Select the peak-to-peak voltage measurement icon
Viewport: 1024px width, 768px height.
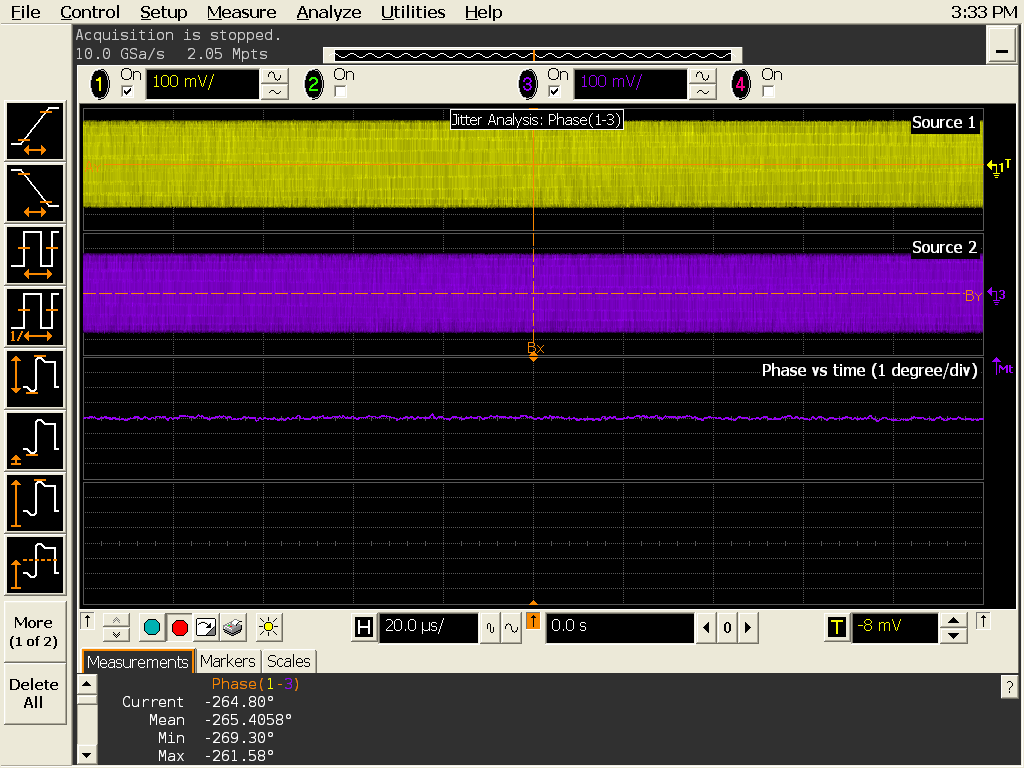tap(36, 378)
